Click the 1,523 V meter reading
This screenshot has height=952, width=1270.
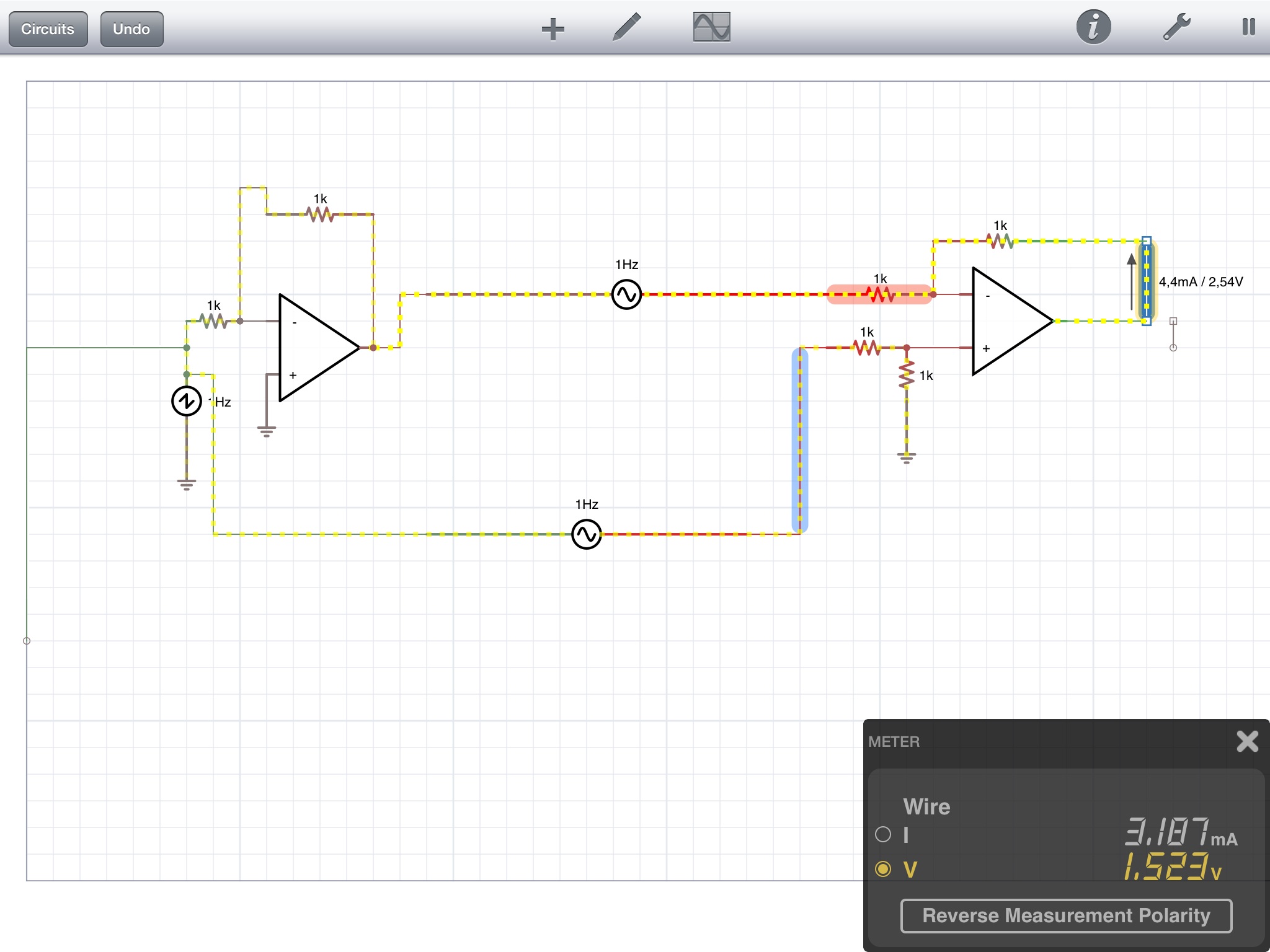click(1172, 866)
